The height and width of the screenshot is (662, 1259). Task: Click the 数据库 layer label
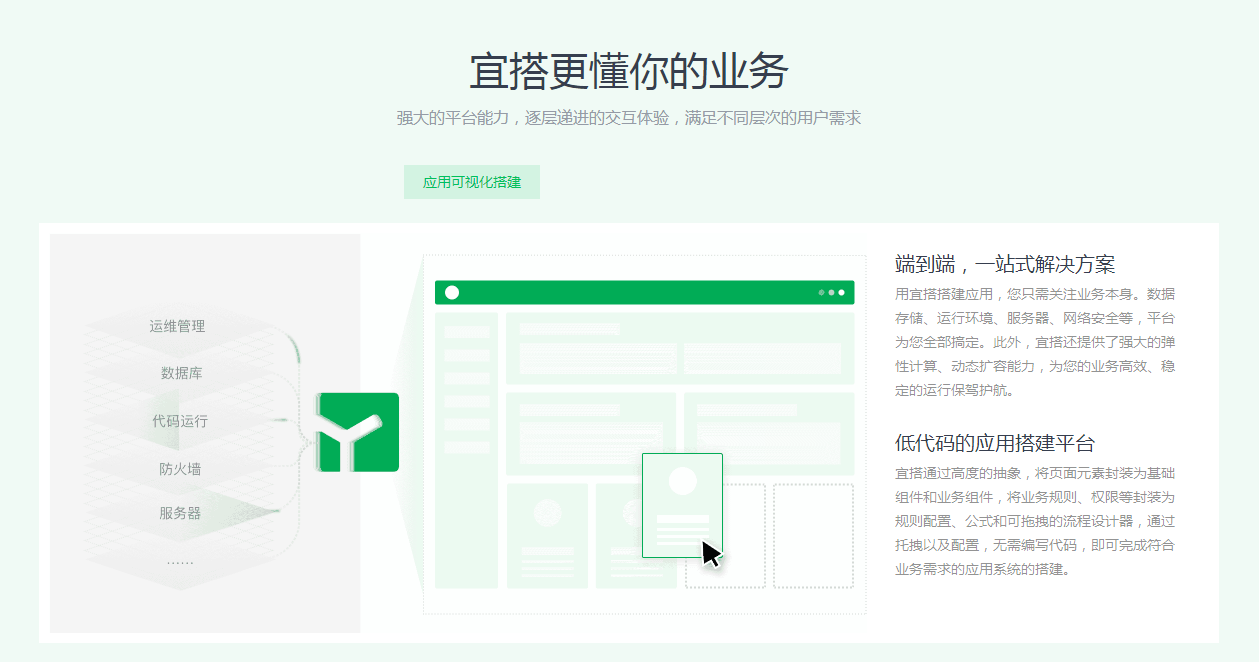(181, 373)
